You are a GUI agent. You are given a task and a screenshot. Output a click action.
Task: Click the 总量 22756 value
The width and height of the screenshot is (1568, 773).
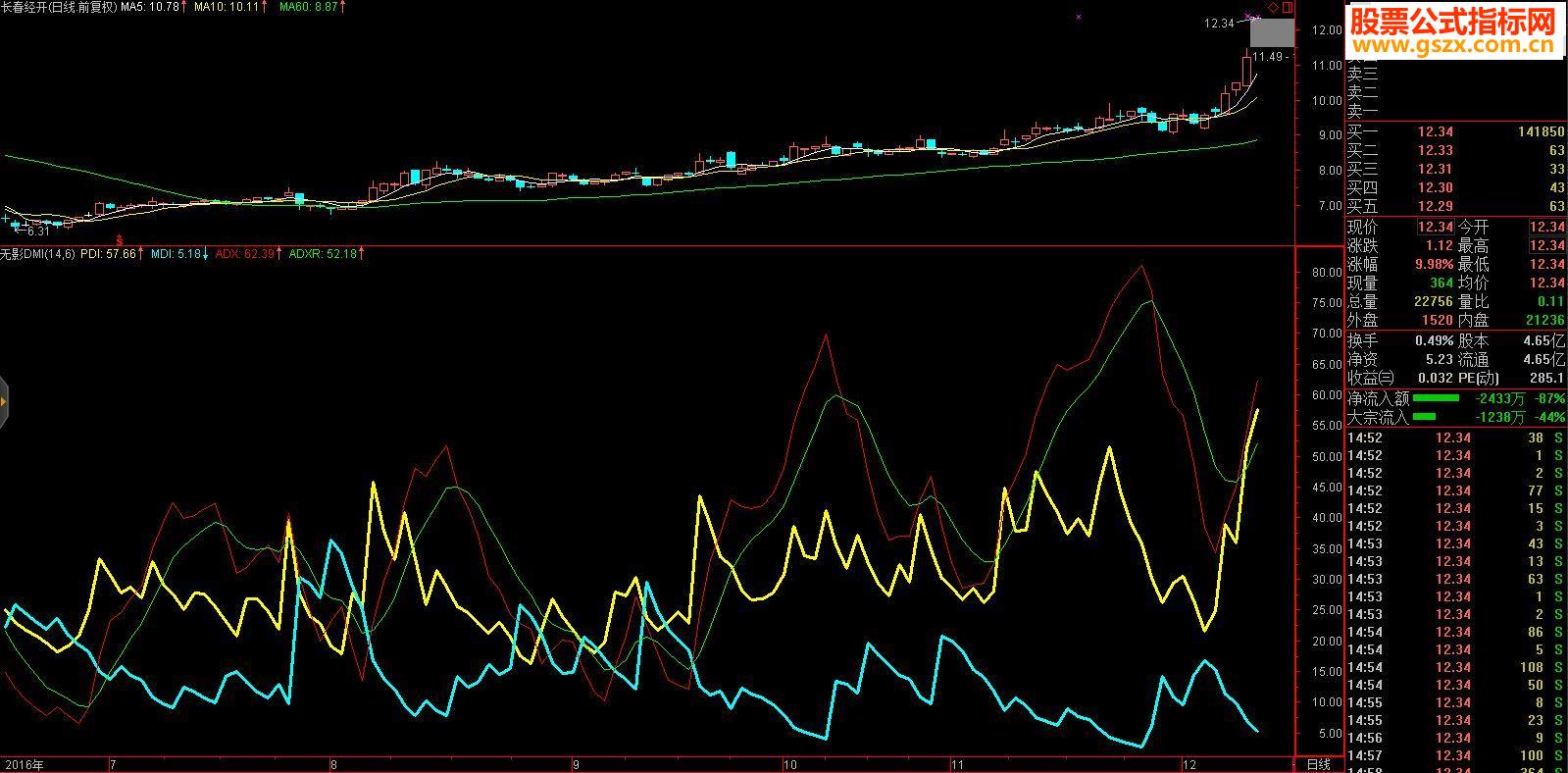(x=1434, y=301)
